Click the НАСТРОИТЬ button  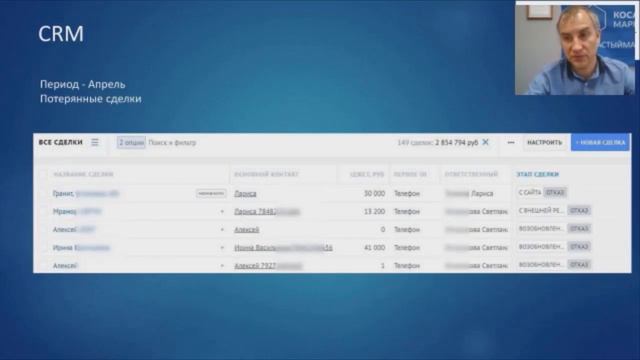[544, 142]
